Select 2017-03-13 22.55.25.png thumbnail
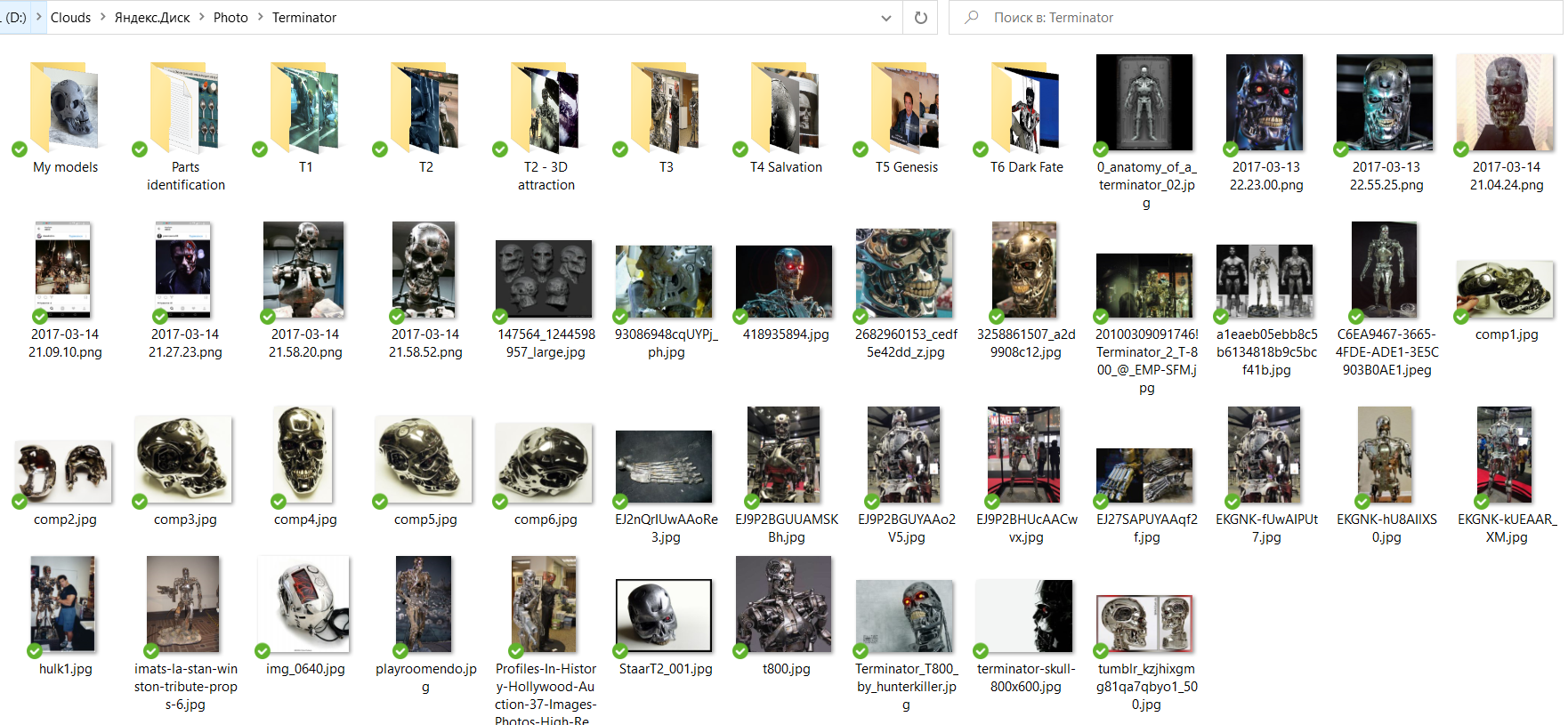 (1385, 102)
